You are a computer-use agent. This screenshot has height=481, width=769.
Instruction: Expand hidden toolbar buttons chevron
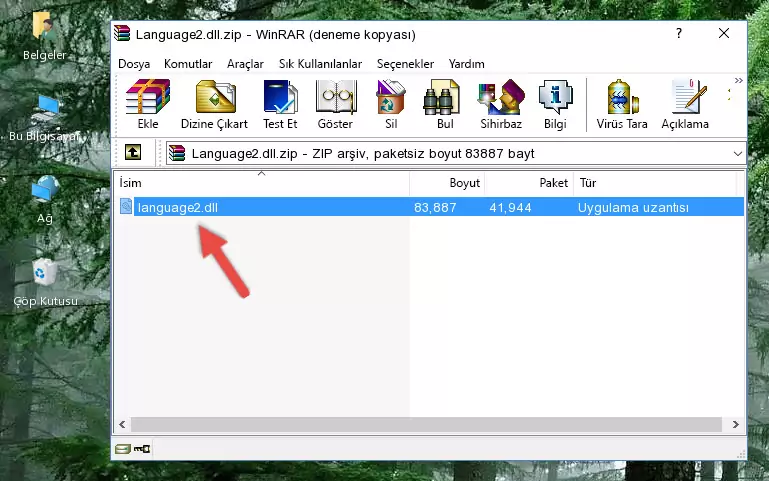[x=739, y=80]
